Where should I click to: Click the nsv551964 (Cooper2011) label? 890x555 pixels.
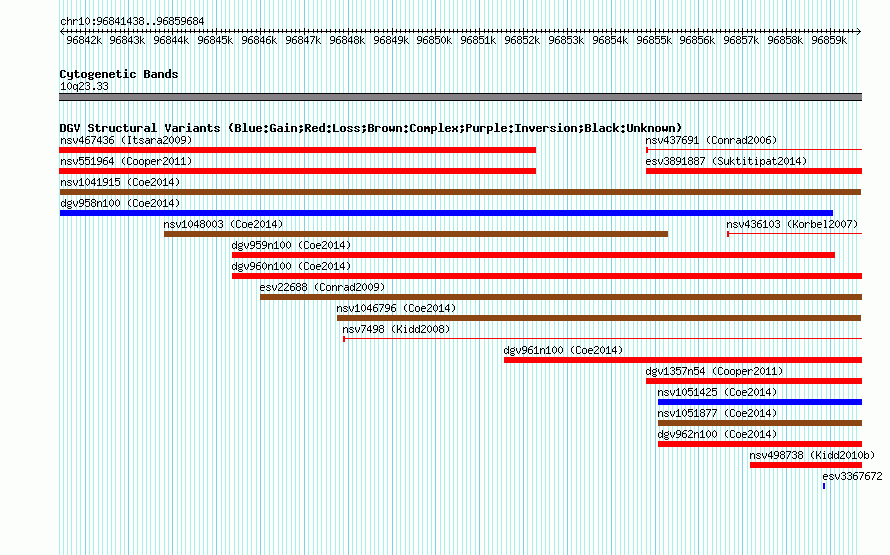coord(126,161)
